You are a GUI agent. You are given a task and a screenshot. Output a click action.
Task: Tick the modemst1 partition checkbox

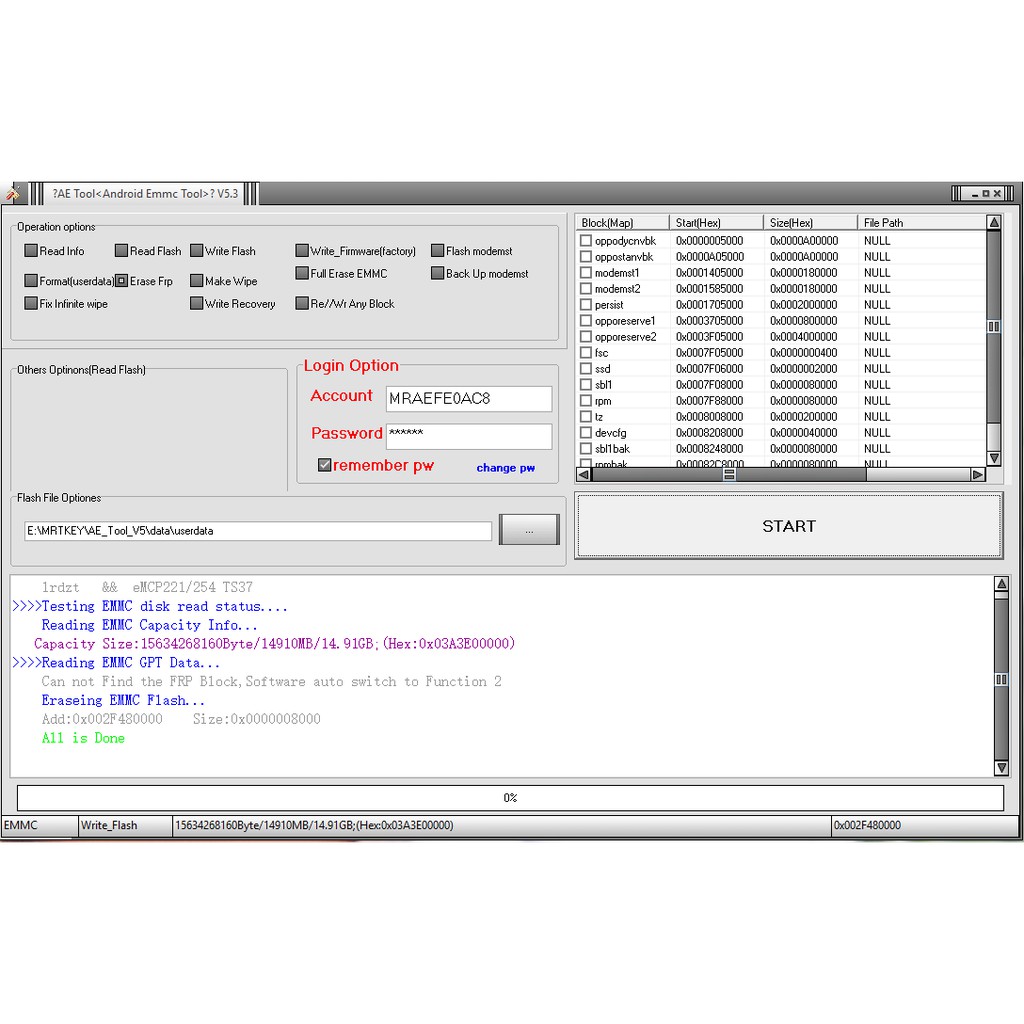pos(586,273)
